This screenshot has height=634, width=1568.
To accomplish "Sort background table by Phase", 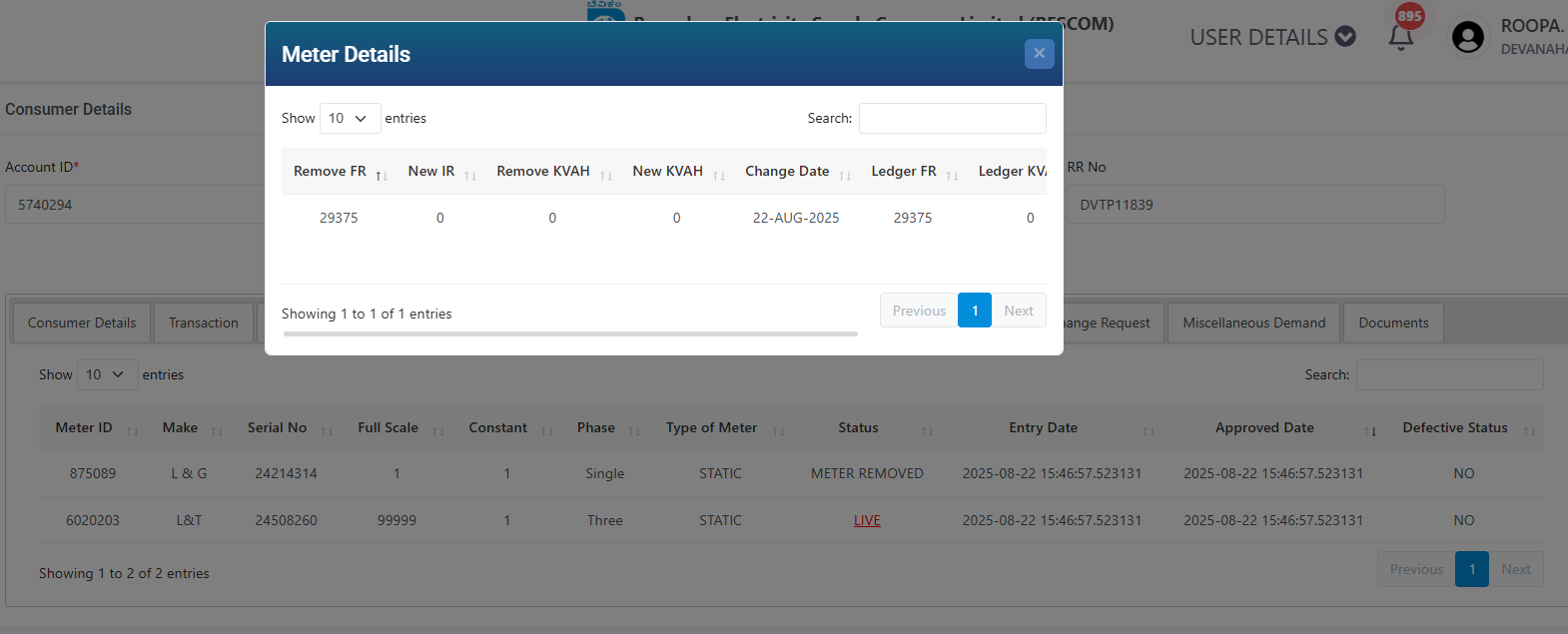I will (x=605, y=427).
